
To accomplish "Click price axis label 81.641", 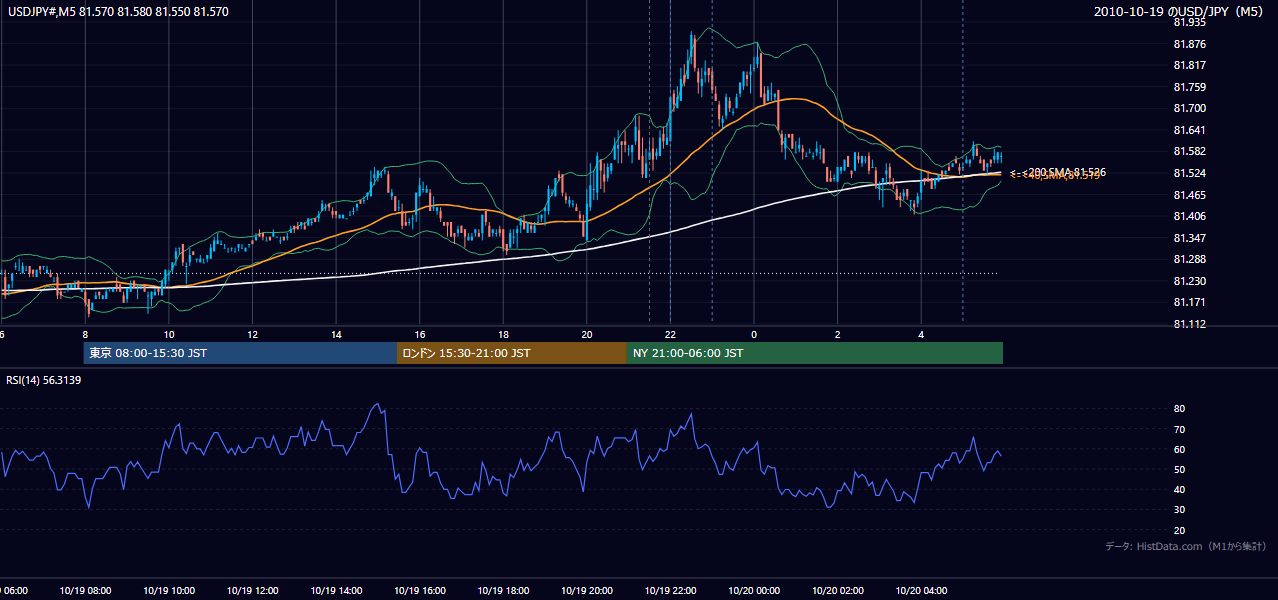I will (x=1189, y=130).
